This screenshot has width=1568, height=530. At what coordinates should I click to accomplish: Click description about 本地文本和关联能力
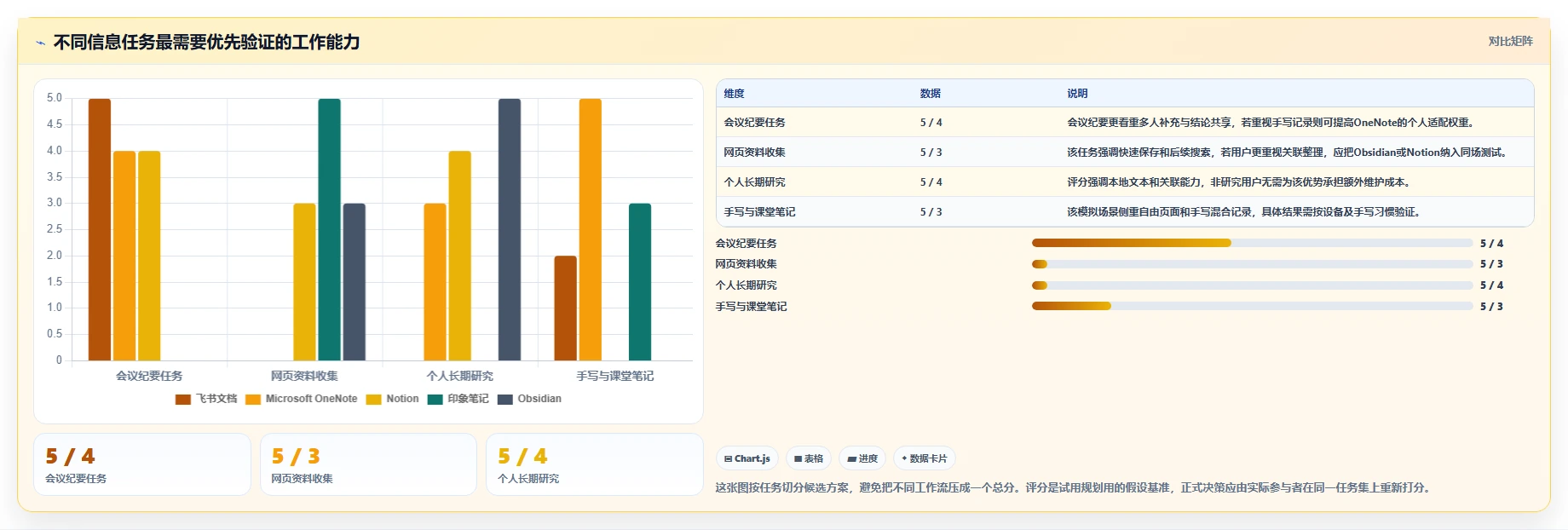click(x=1239, y=182)
